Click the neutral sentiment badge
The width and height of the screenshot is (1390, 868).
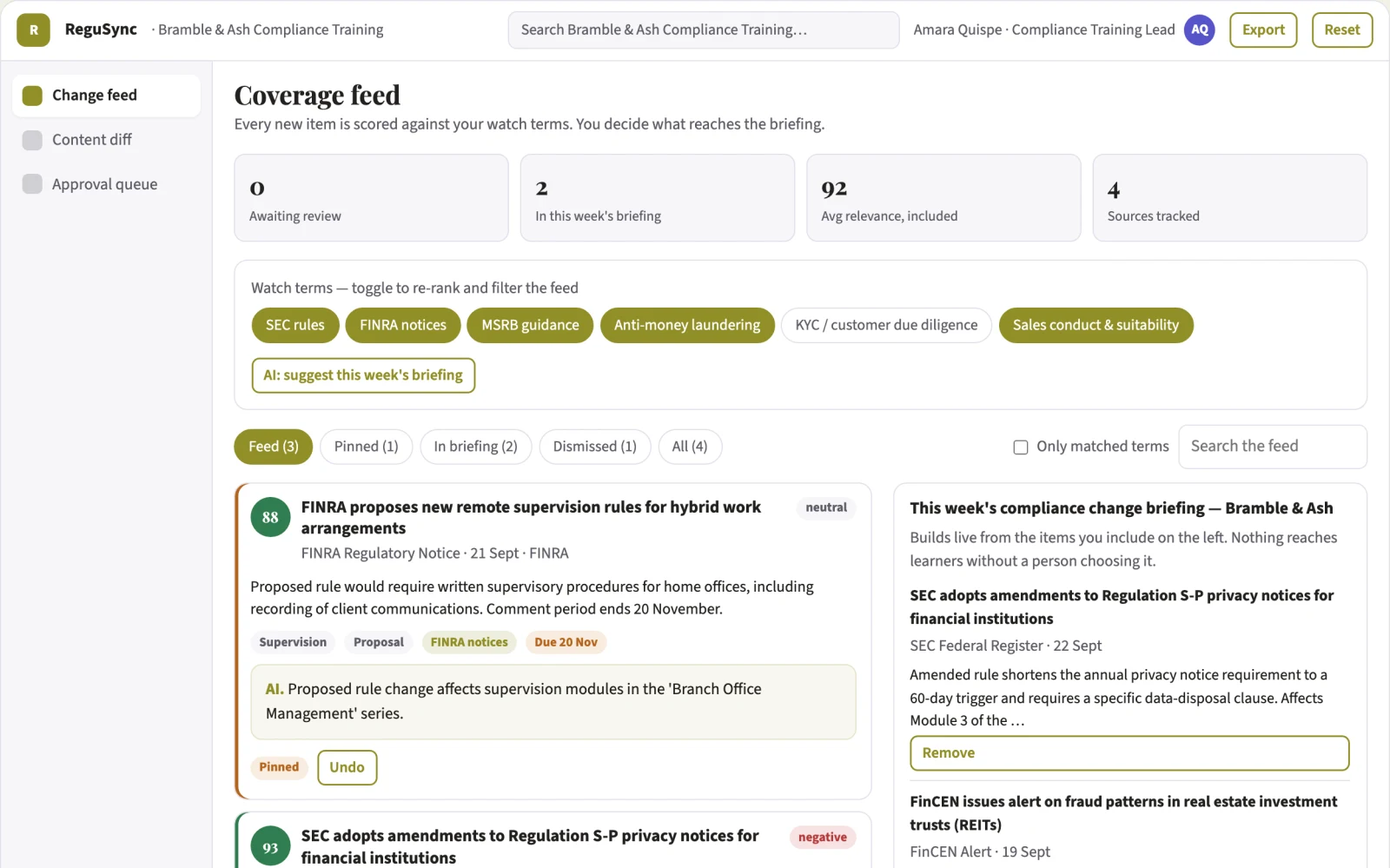825,507
